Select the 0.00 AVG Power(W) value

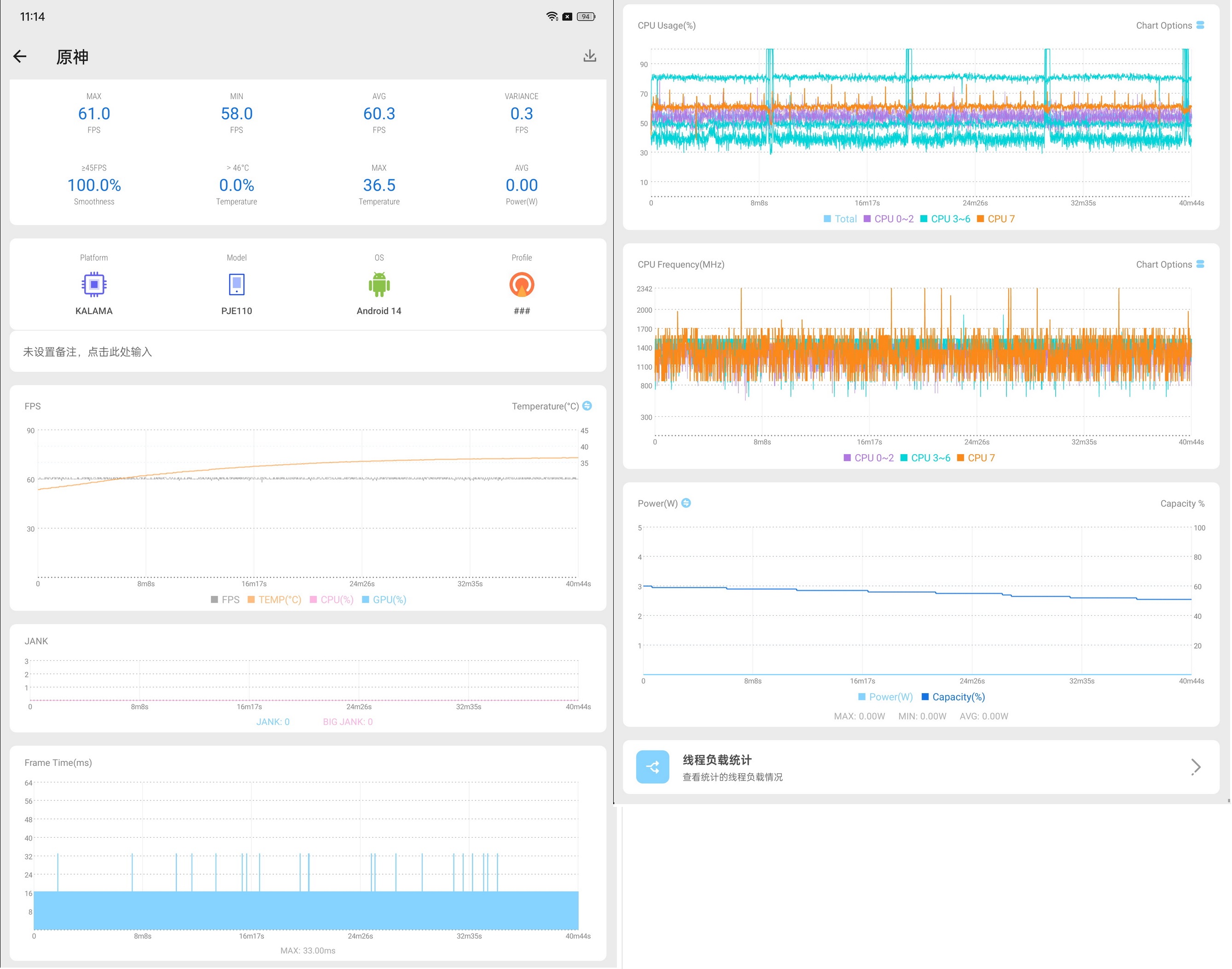click(x=522, y=185)
